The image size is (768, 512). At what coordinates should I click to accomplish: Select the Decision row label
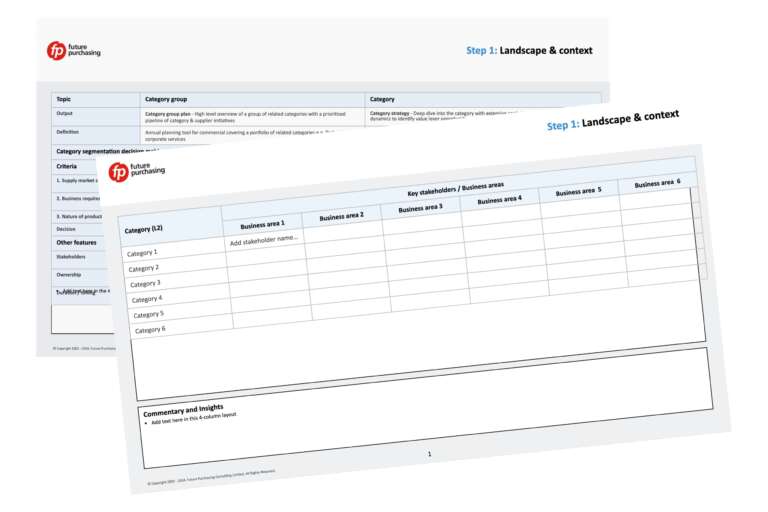66,229
